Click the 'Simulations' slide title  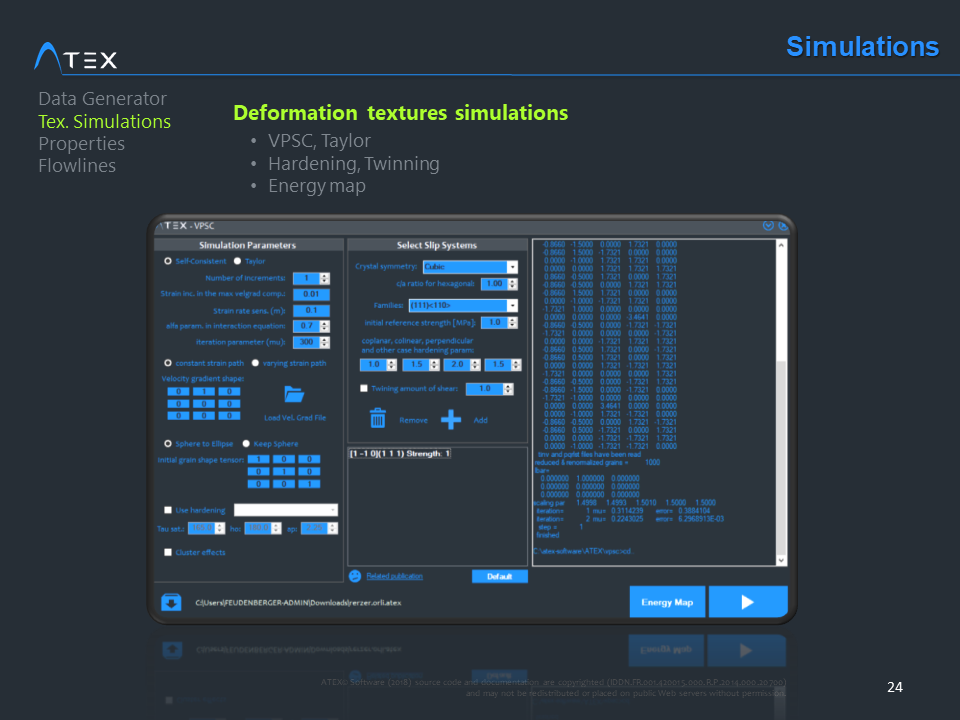click(862, 47)
